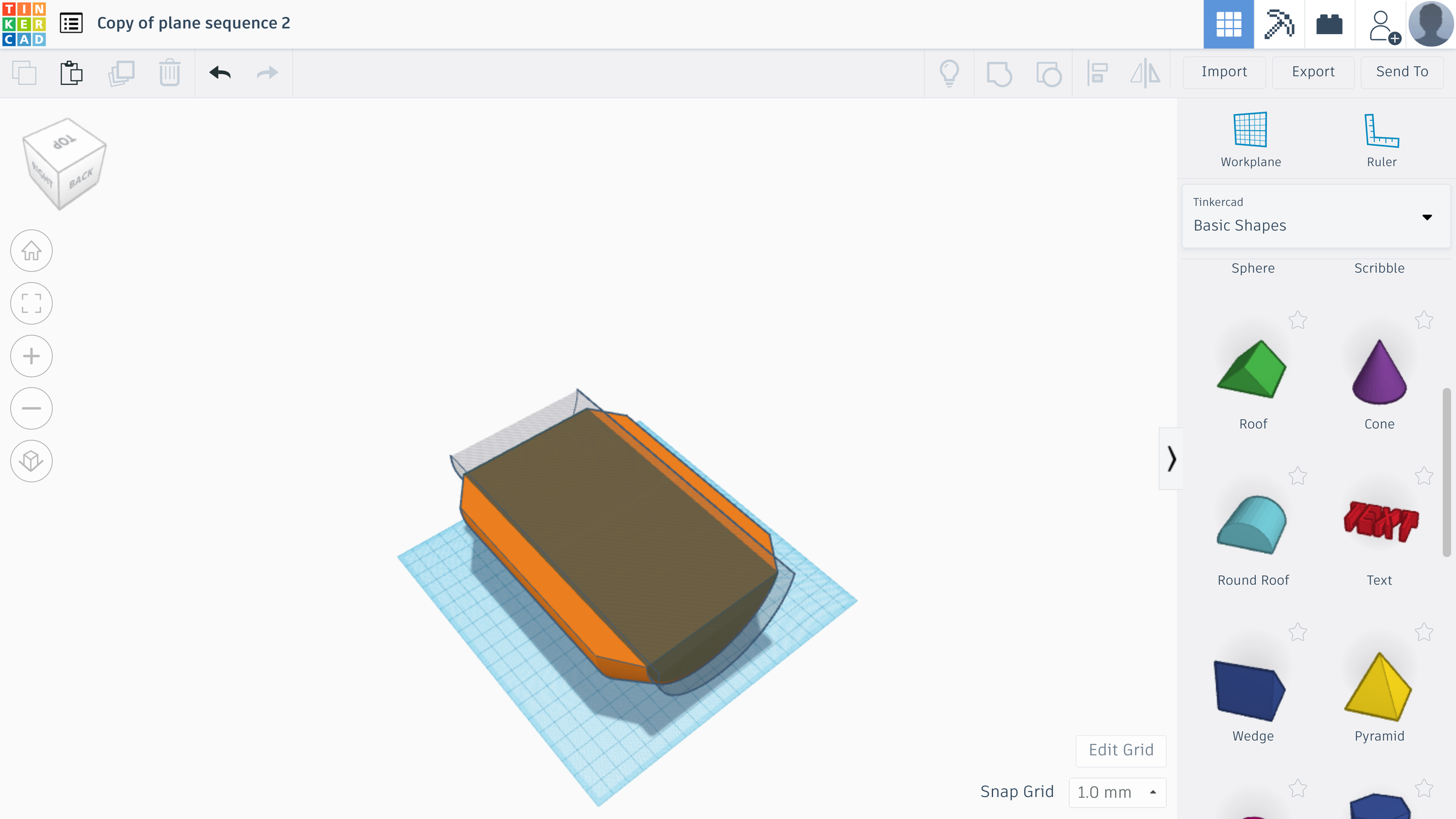Screen dimensions: 1456x819
Task: Redo the last action
Action: point(267,73)
